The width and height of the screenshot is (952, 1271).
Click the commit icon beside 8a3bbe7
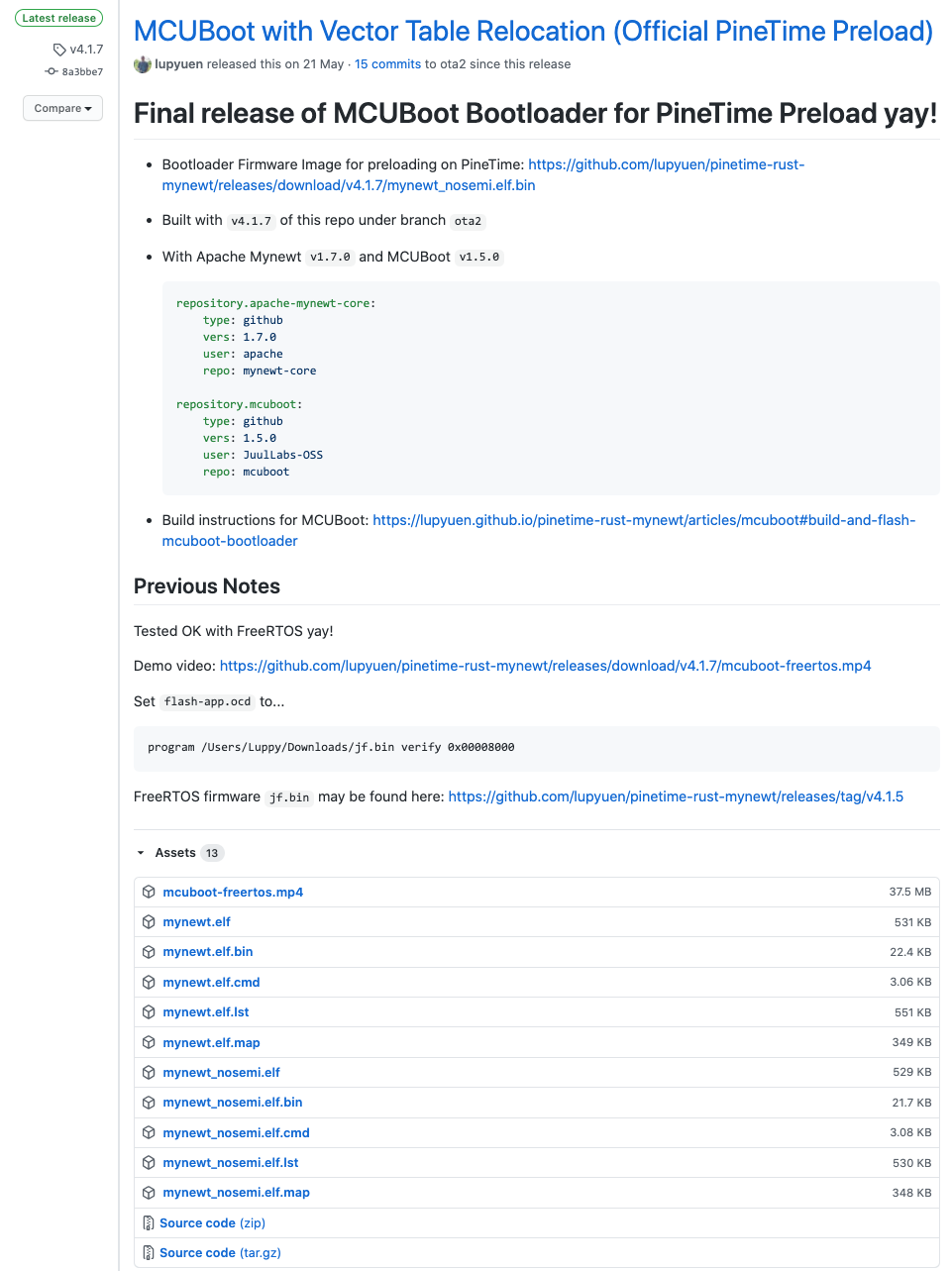tap(52, 71)
